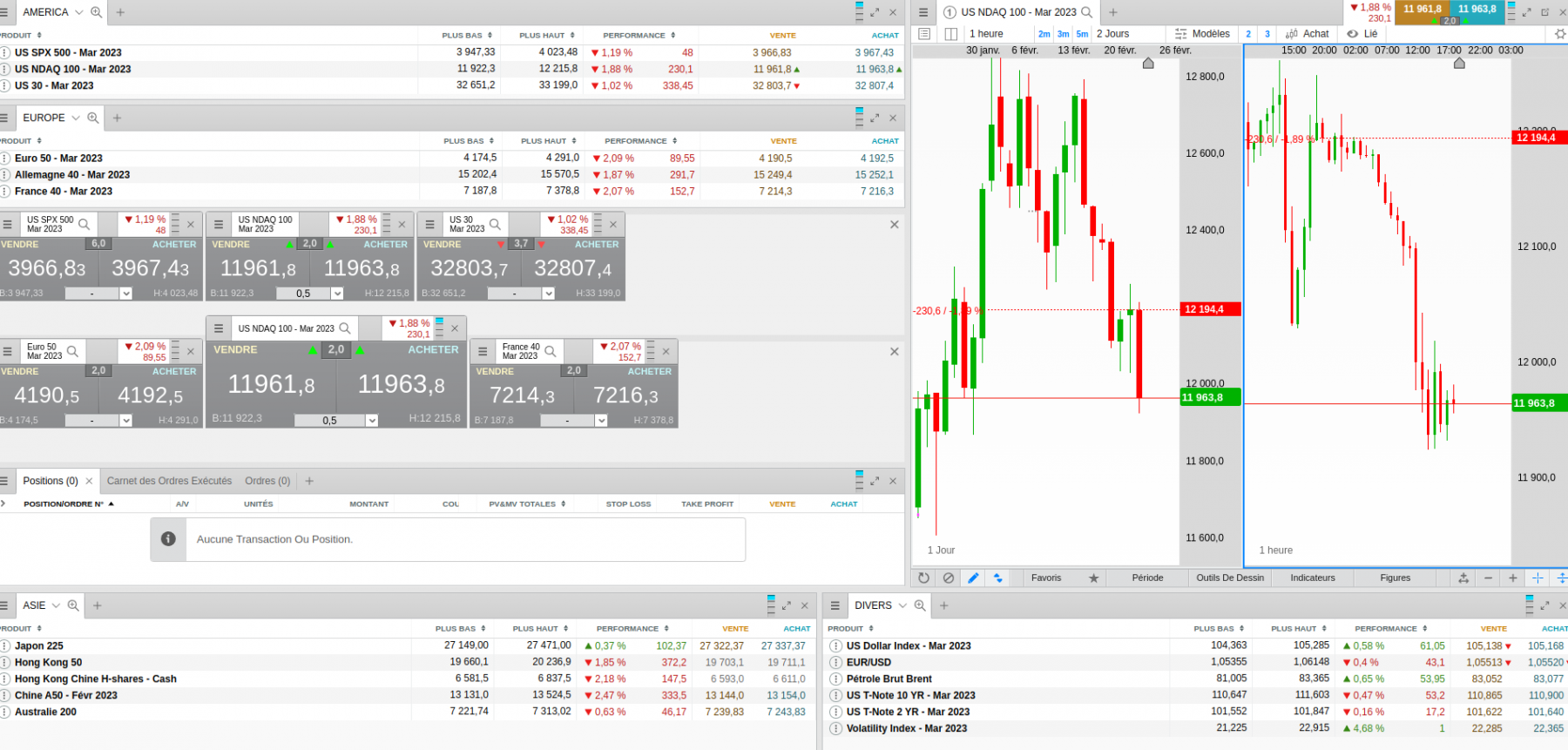Click the export icon in the chart footer
The image size is (1568, 750).
coord(1463,578)
